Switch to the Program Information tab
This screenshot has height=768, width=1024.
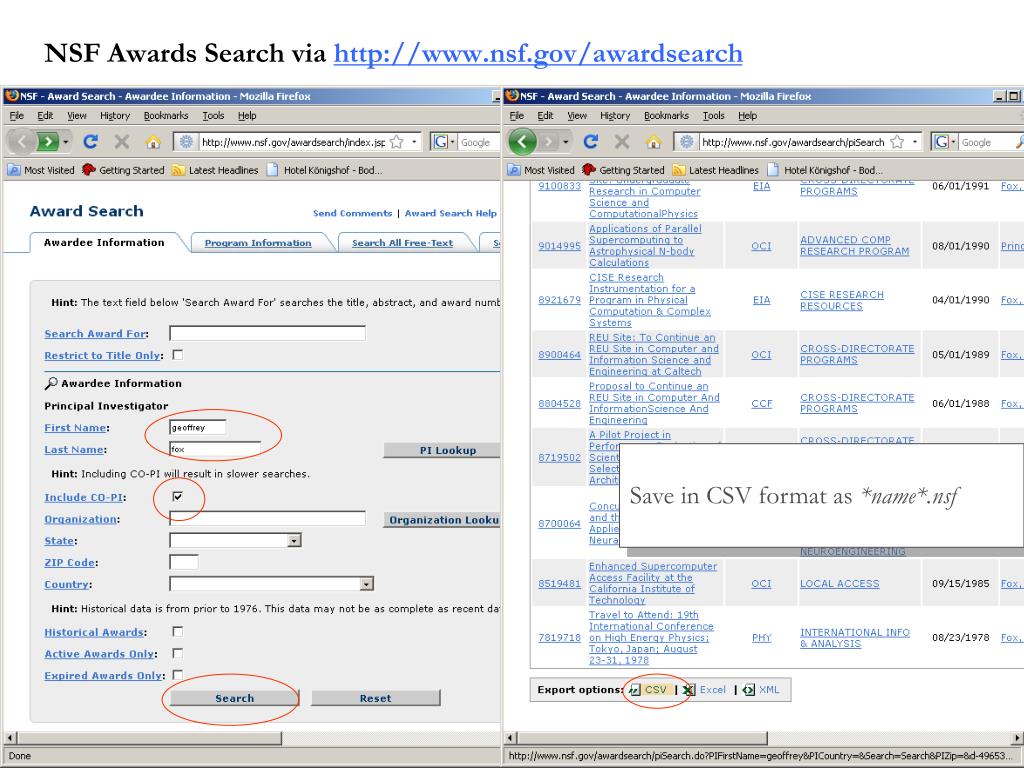point(258,243)
